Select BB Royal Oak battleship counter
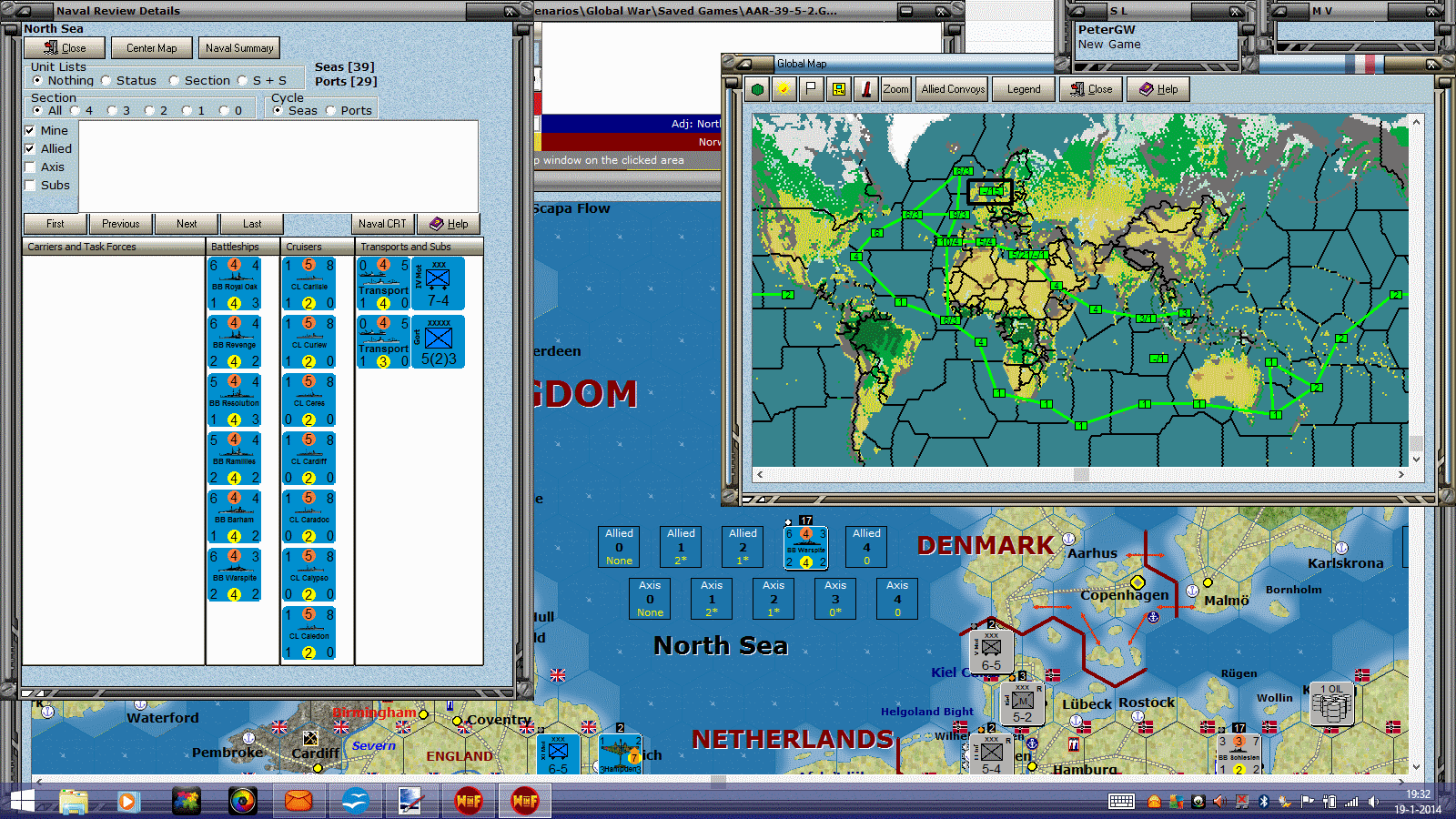The width and height of the screenshot is (1456, 819). point(235,284)
